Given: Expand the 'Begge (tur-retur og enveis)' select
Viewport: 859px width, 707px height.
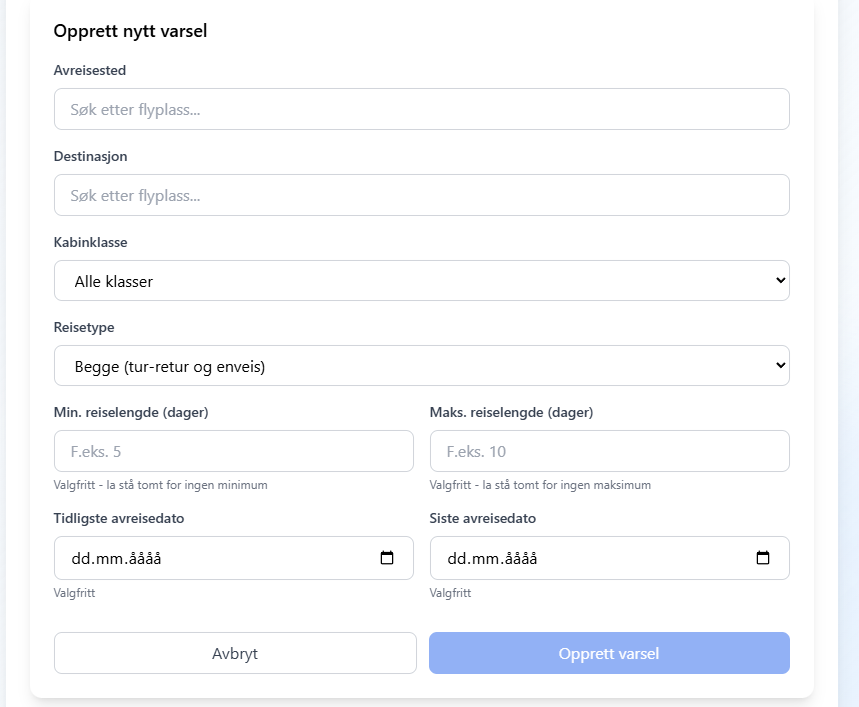Looking at the screenshot, I should tap(422, 365).
